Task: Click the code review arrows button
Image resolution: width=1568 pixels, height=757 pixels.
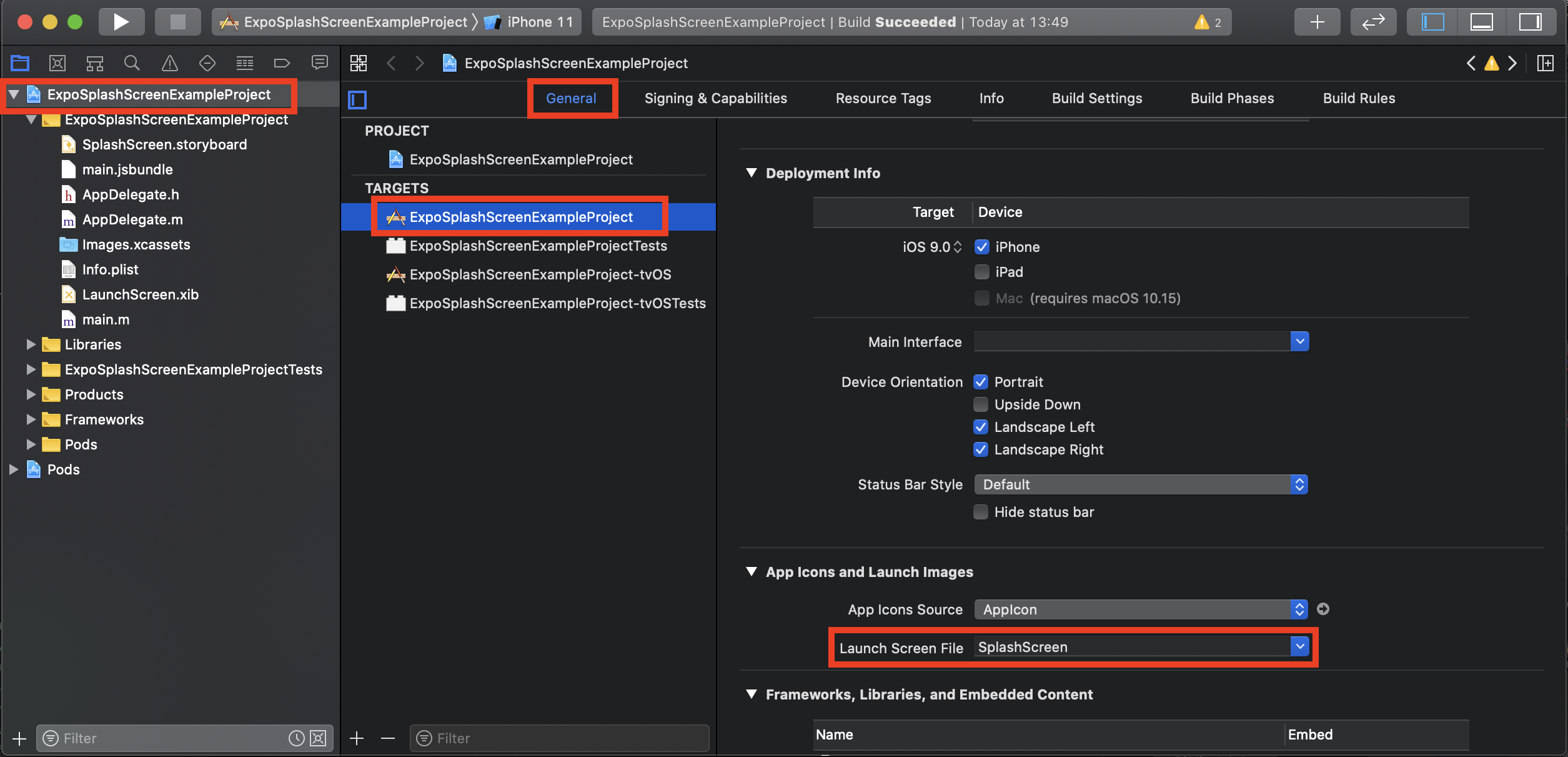Action: pos(1372,23)
